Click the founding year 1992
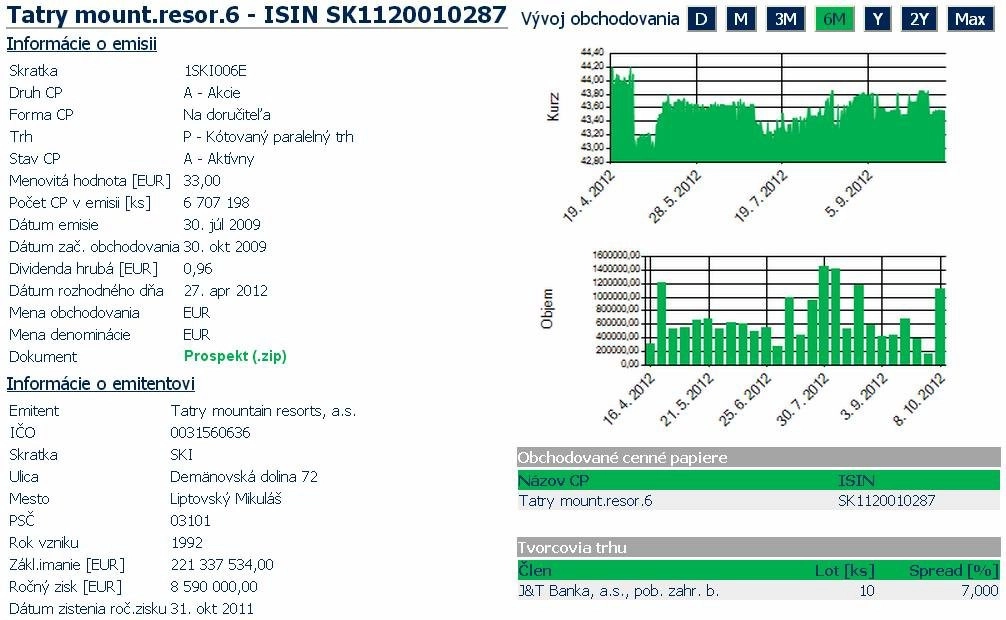The height and width of the screenshot is (620, 1006). (x=187, y=542)
